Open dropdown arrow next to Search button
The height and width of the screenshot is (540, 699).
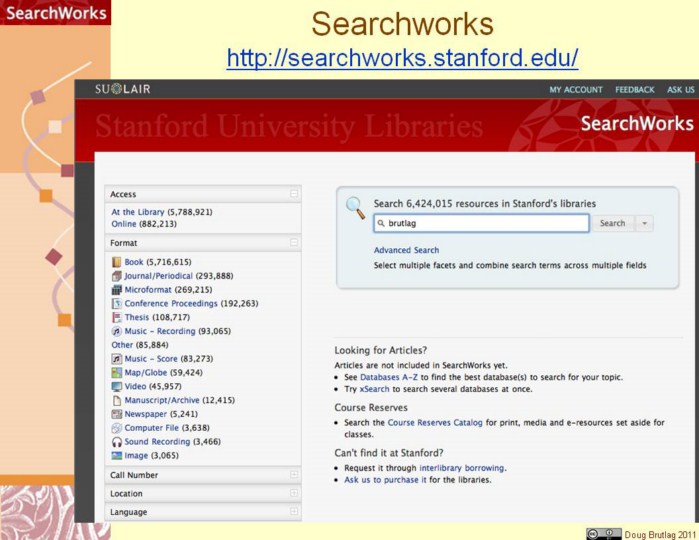click(644, 224)
